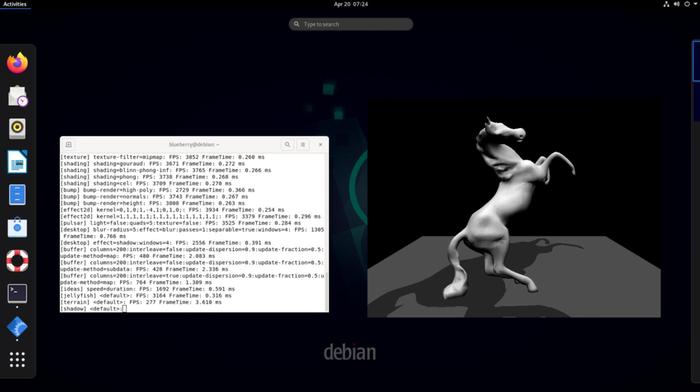This screenshot has height=392, width=700.
Task: Open Rhythmbox music player in the dock
Action: (17, 129)
